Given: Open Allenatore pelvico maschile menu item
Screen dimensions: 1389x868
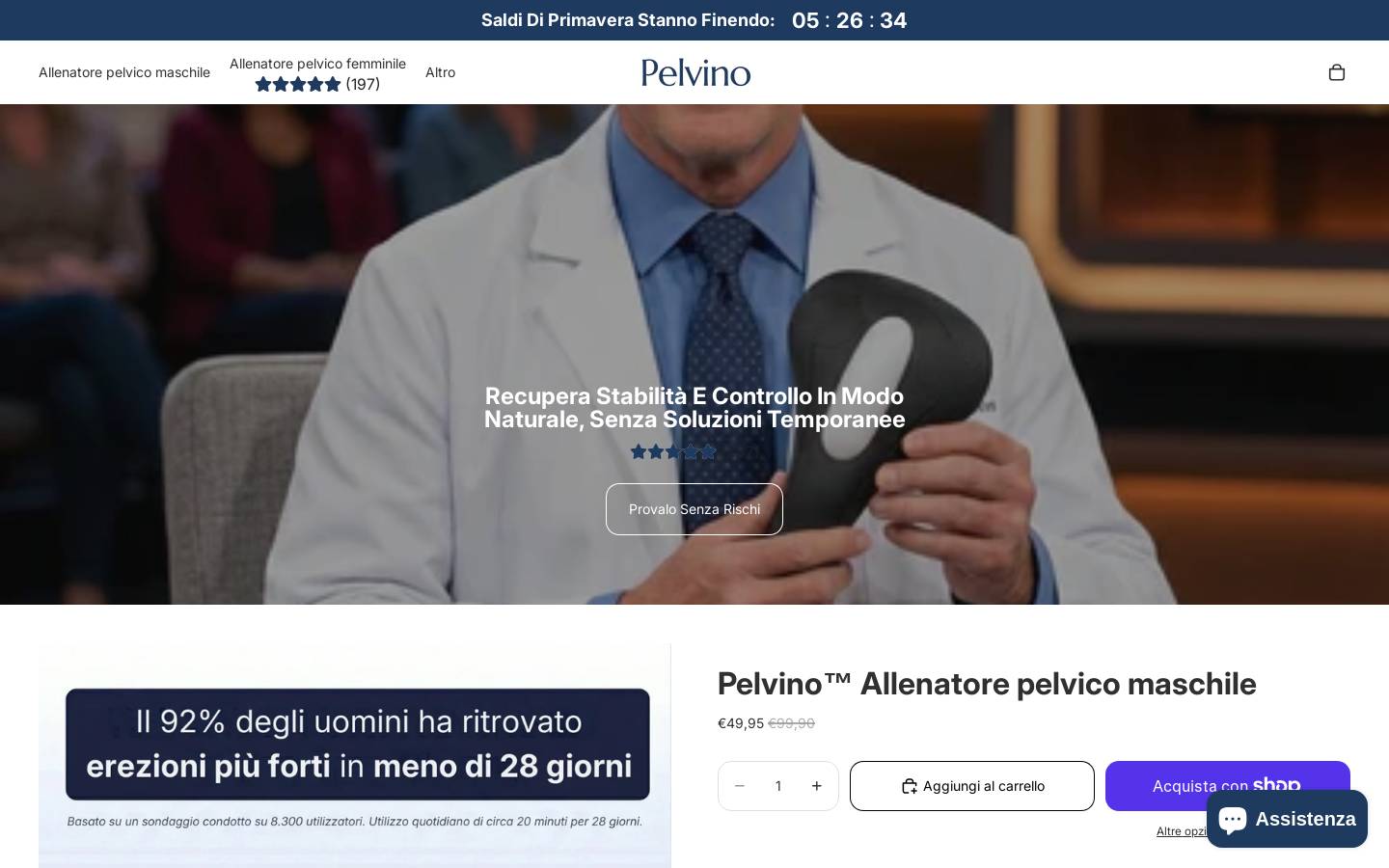Looking at the screenshot, I should 124,72.
